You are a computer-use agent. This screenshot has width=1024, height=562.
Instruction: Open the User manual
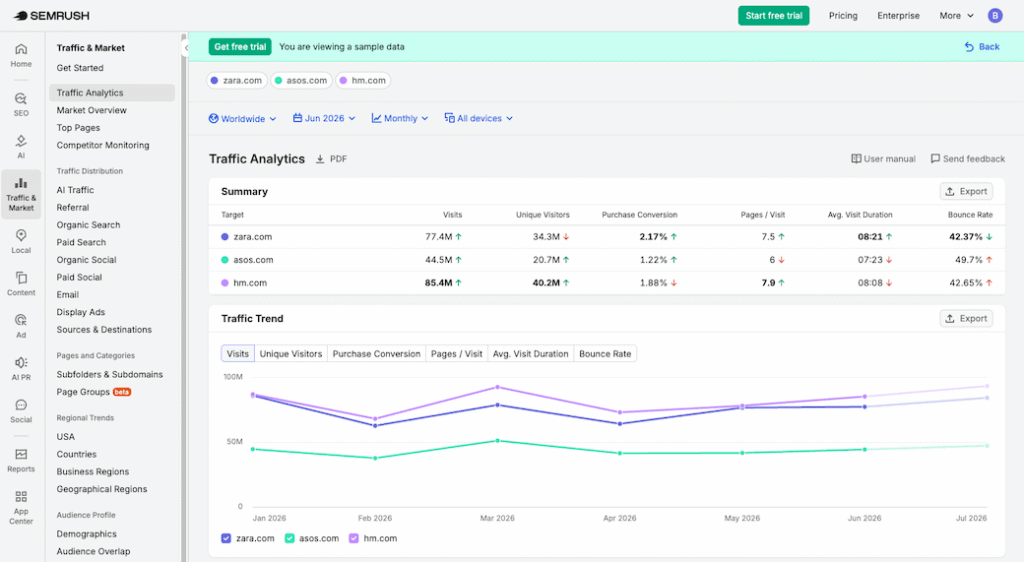[x=883, y=159]
